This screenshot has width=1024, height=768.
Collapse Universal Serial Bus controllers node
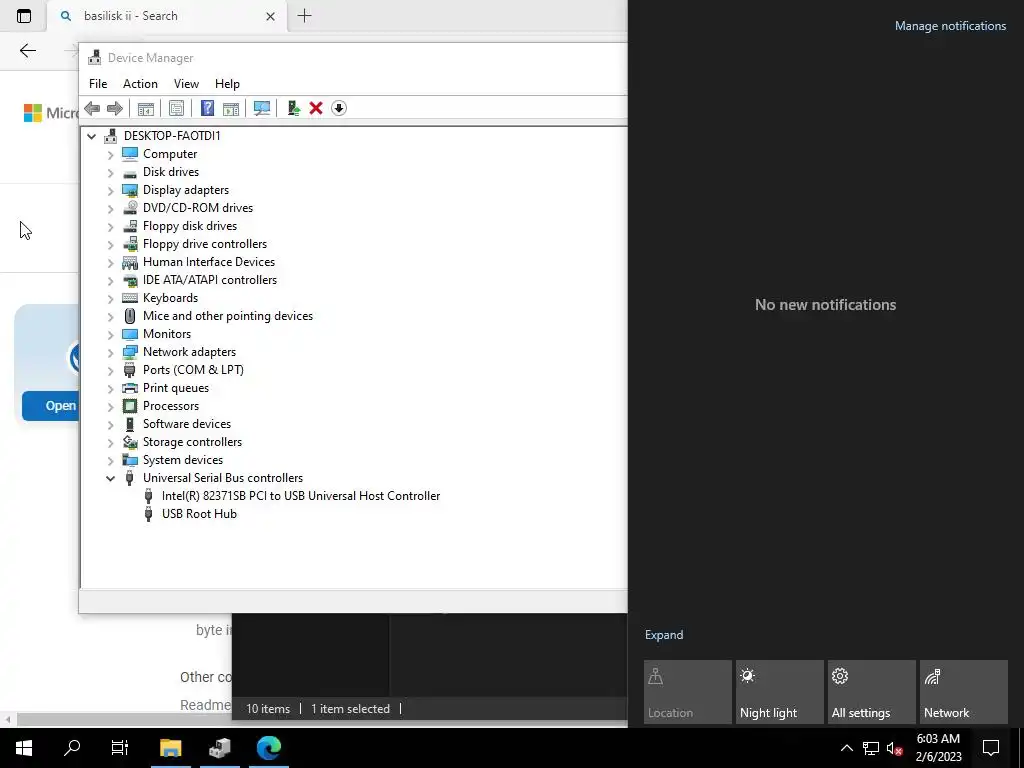[110, 478]
